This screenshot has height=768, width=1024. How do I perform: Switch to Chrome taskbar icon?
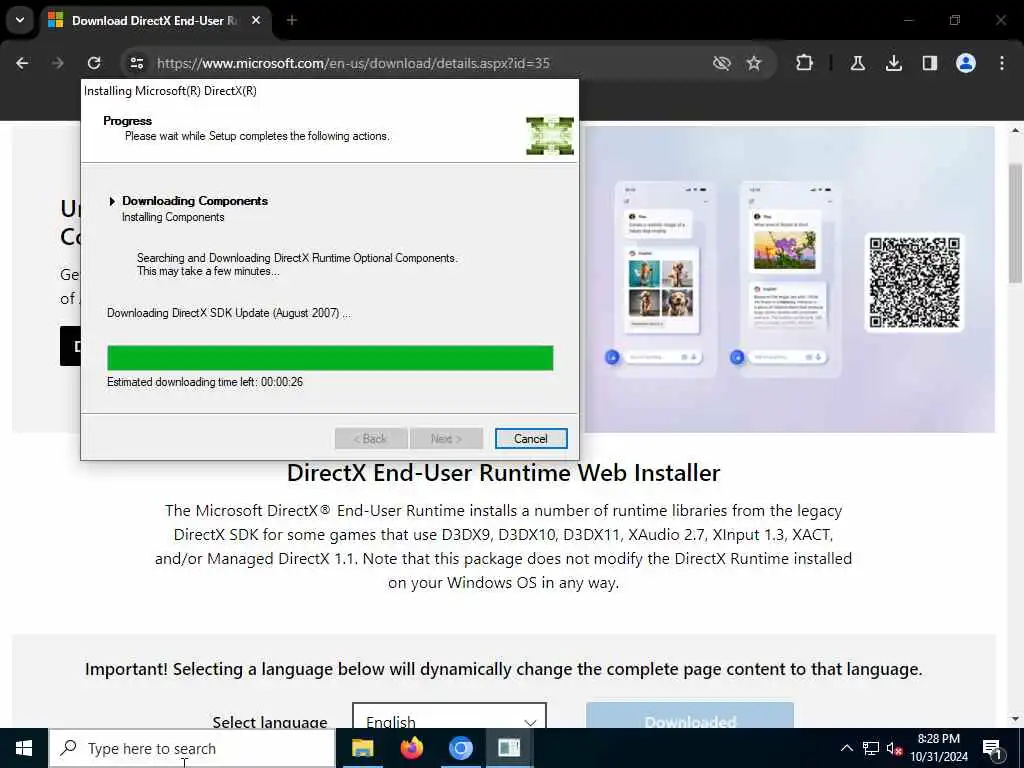460,748
